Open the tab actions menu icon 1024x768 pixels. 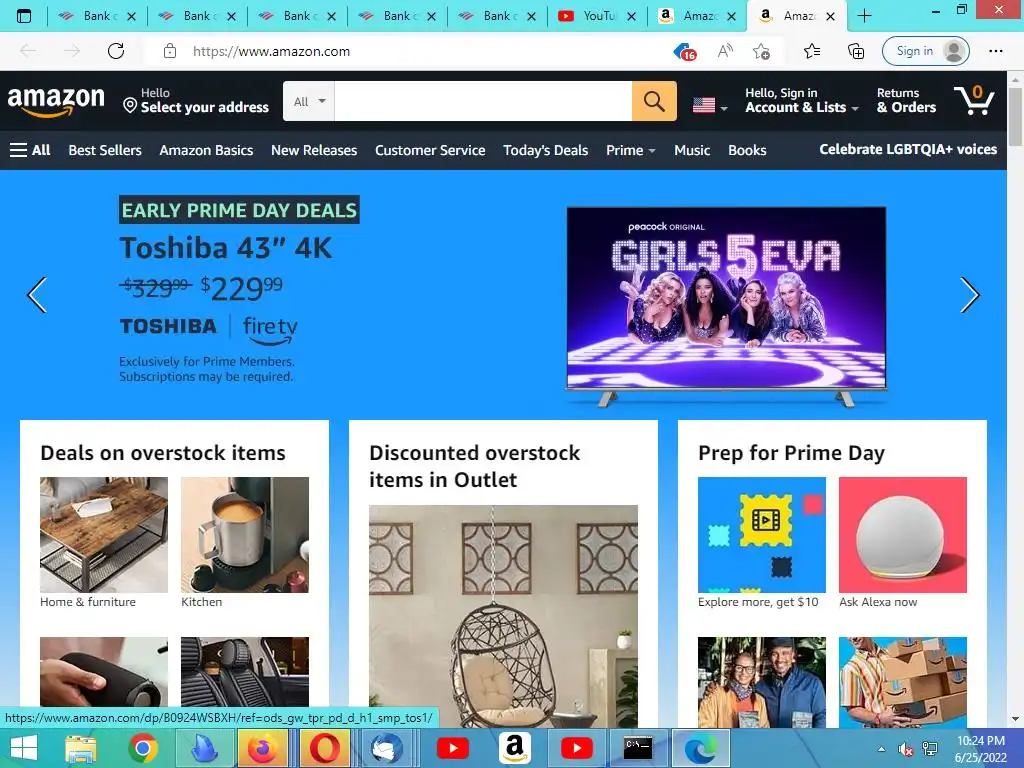(x=24, y=16)
